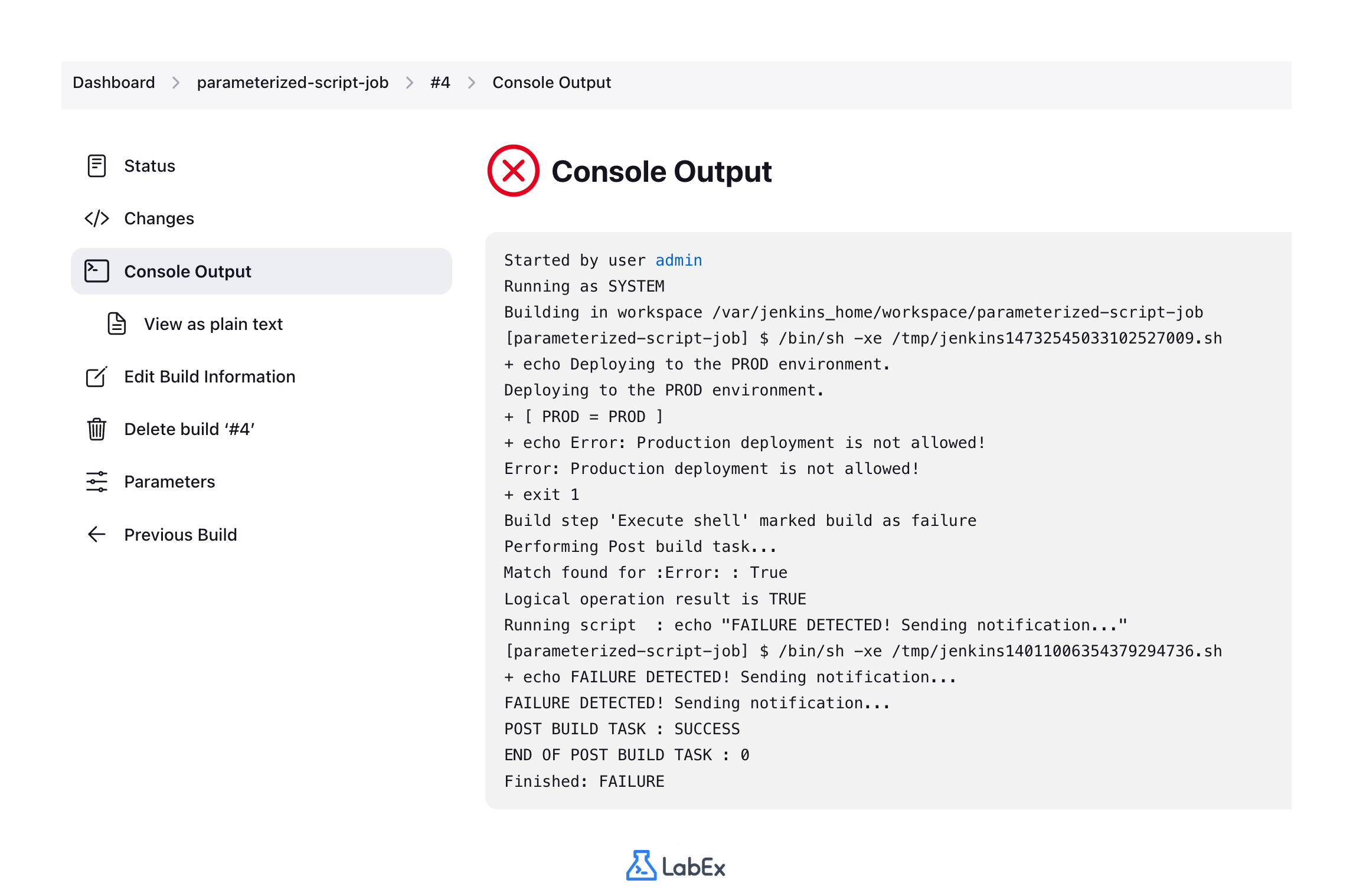The image size is (1353, 896).
Task: Select the Edit Build Information pencil icon
Action: click(96, 377)
